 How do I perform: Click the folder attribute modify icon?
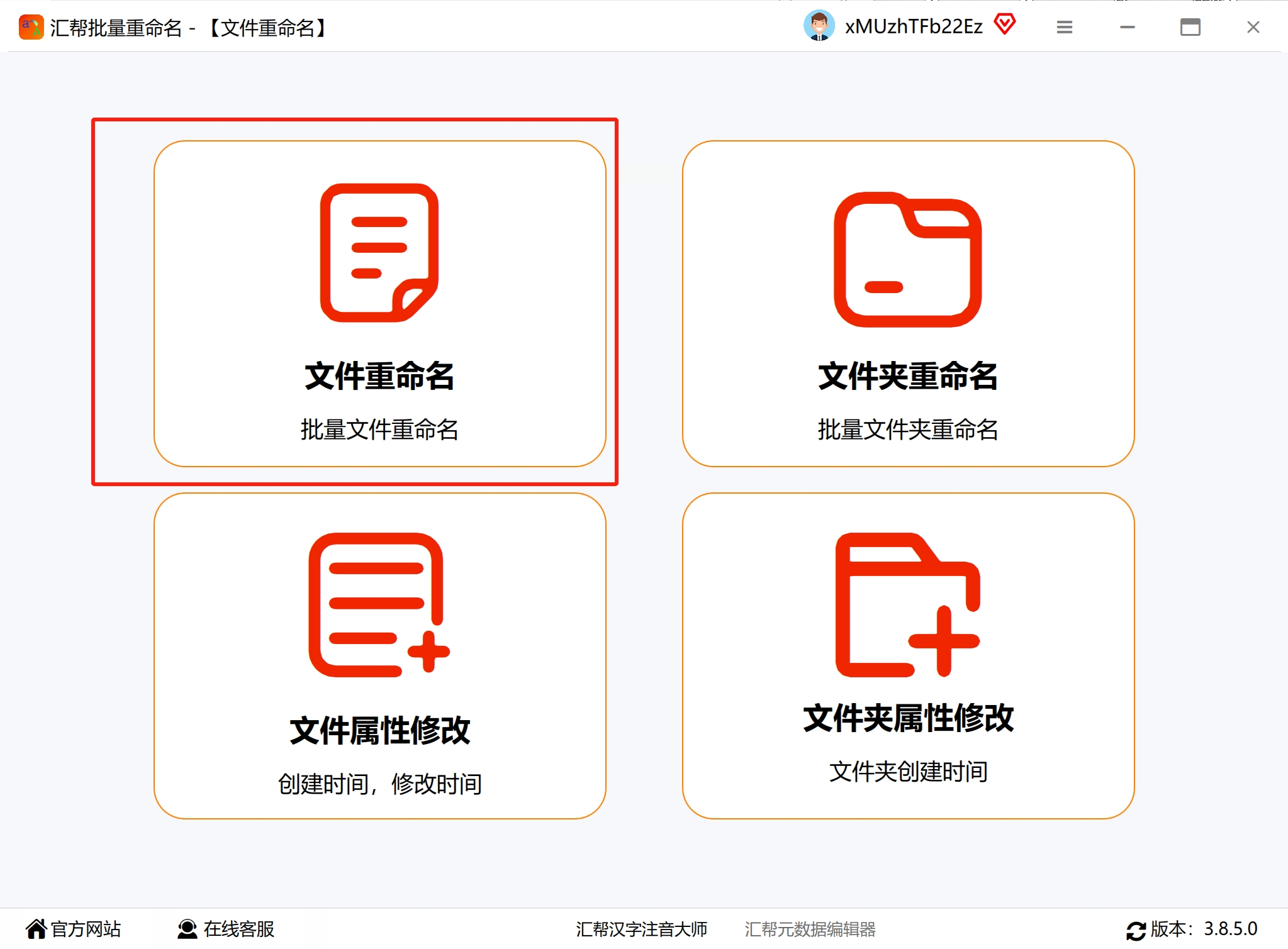click(907, 604)
